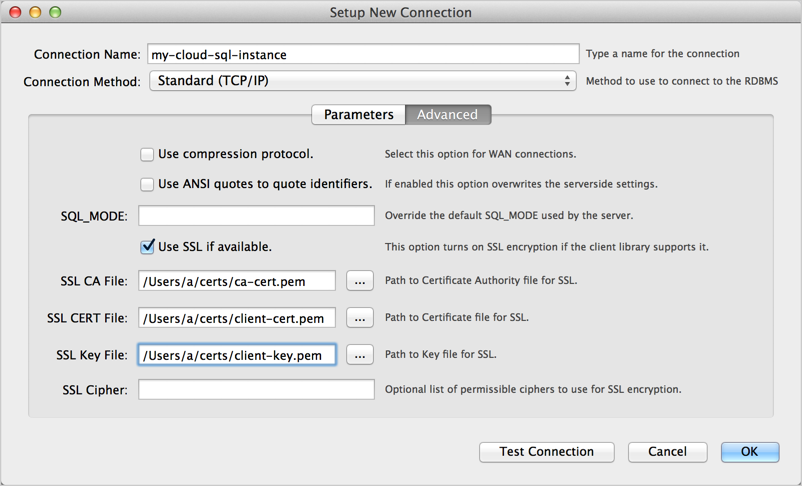Click browse button for SSL CERT File

coord(360,318)
